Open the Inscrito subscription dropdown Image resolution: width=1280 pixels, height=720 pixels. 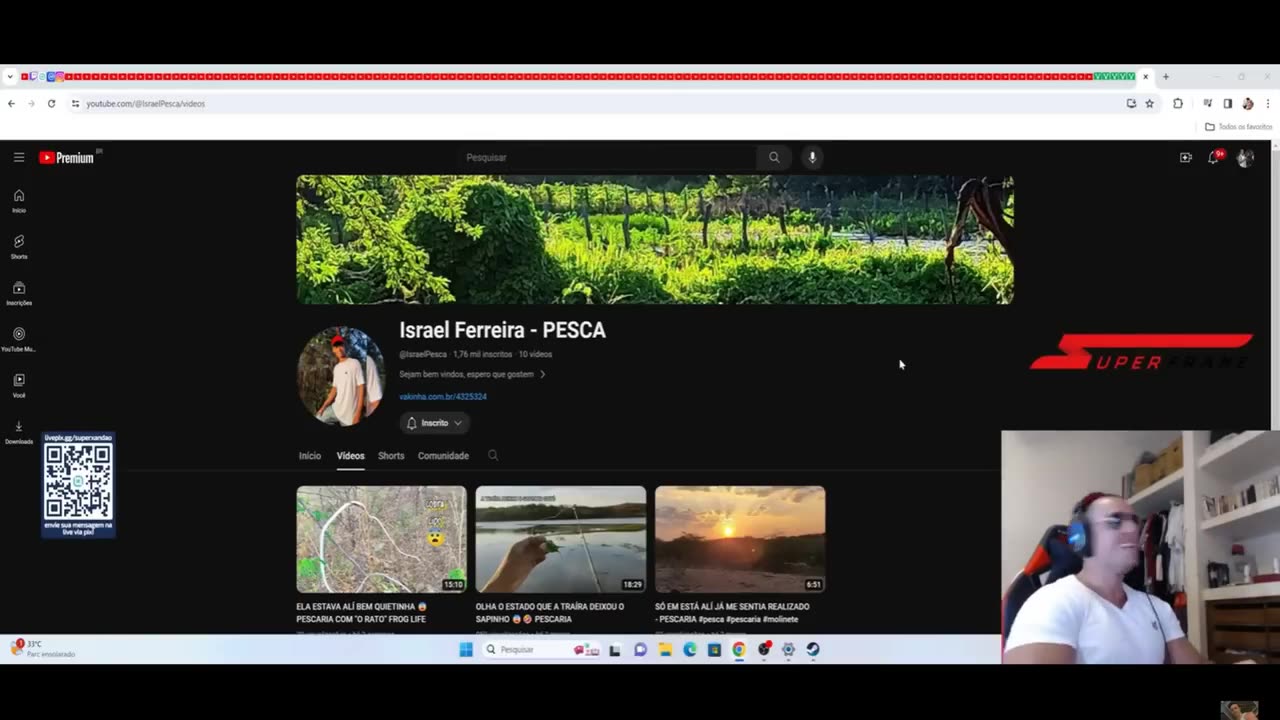(435, 423)
